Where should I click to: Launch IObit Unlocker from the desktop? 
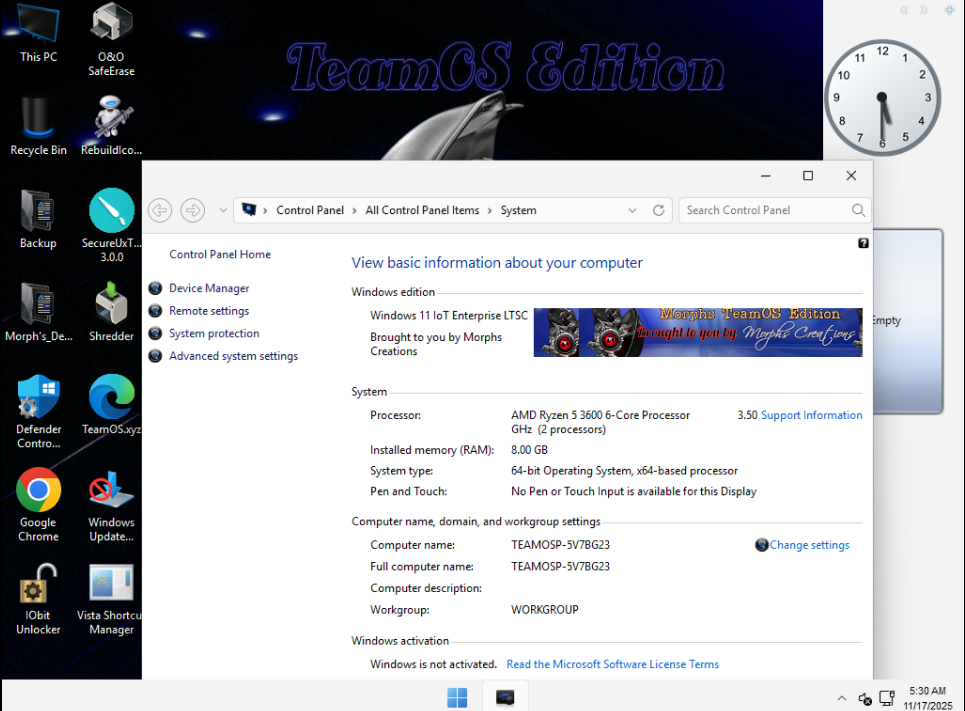coord(38,584)
